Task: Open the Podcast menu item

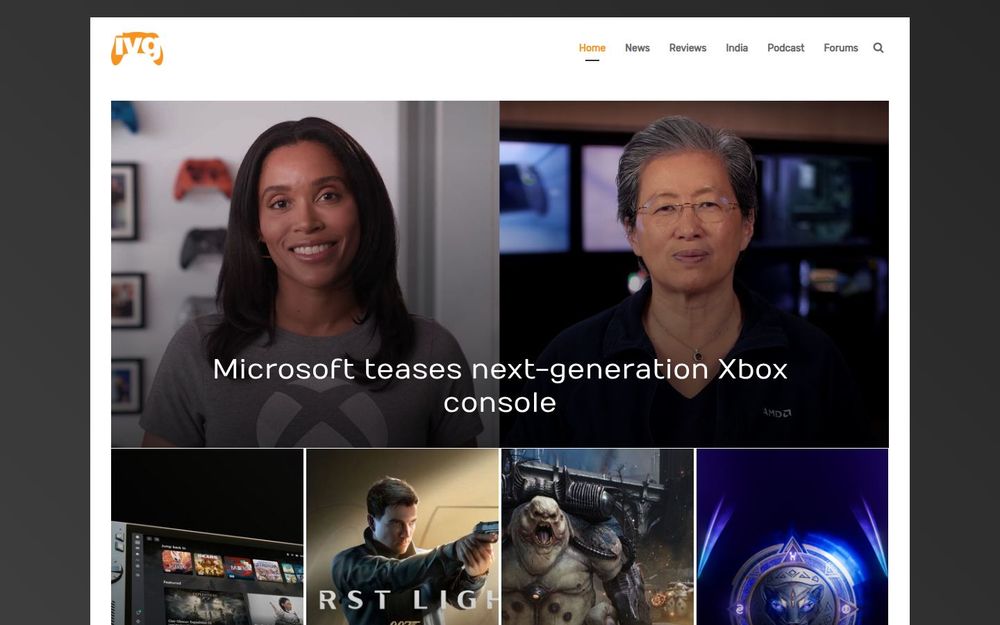Action: tap(786, 48)
